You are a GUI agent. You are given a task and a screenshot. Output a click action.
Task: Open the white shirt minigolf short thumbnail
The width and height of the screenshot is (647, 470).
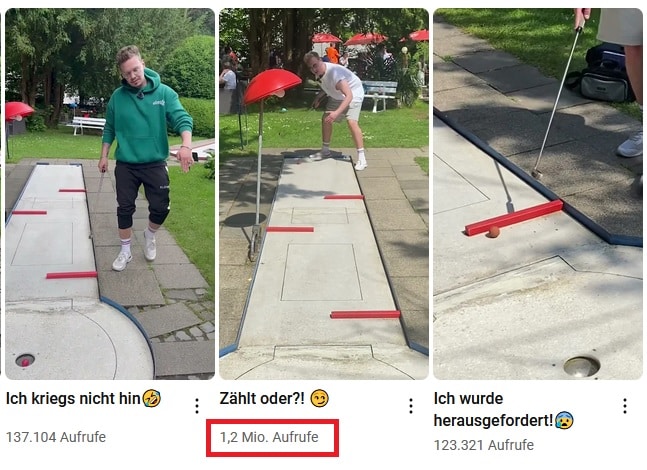[x=324, y=194]
